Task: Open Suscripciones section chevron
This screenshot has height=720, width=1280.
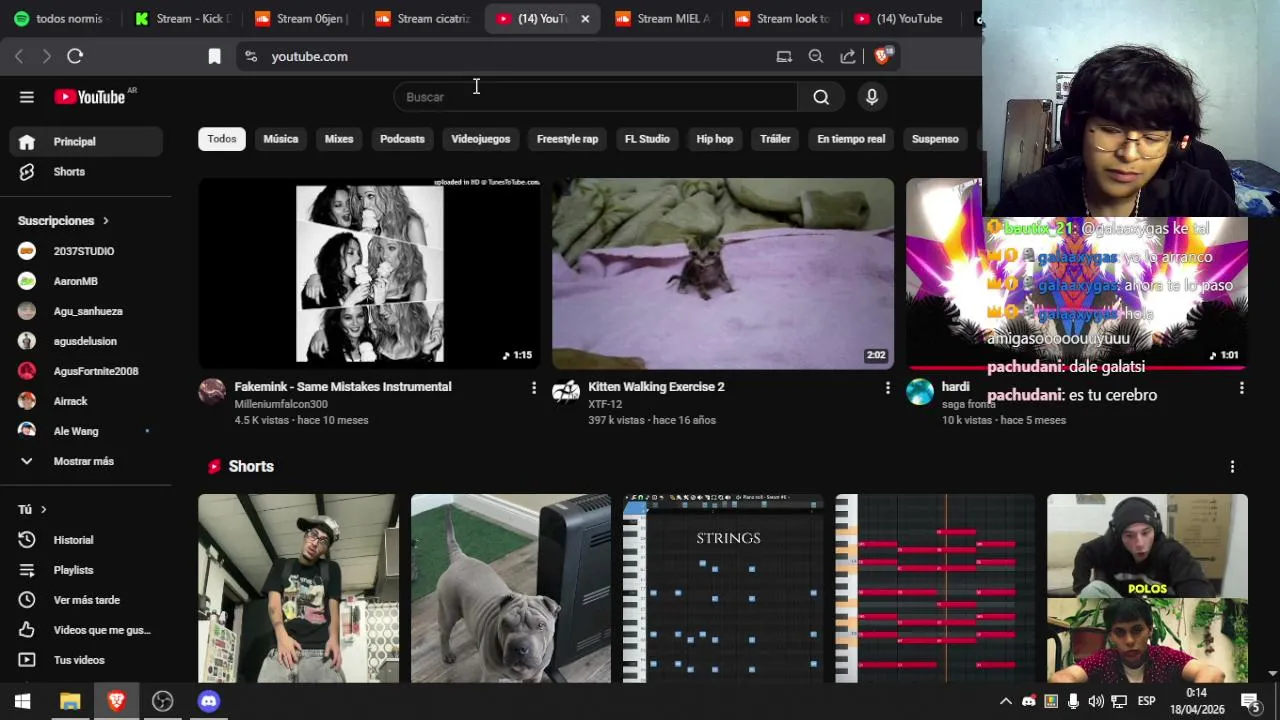Action: point(105,221)
